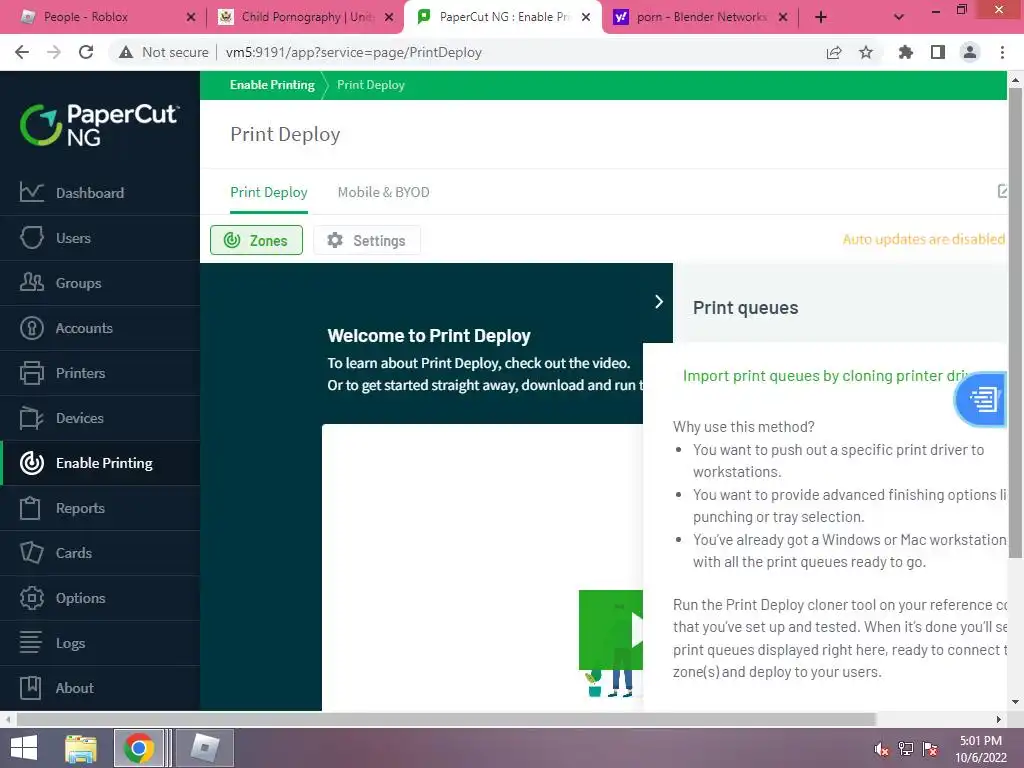Image resolution: width=1024 pixels, height=768 pixels.
Task: Open the Devices sidebar section
Action: coord(100,418)
